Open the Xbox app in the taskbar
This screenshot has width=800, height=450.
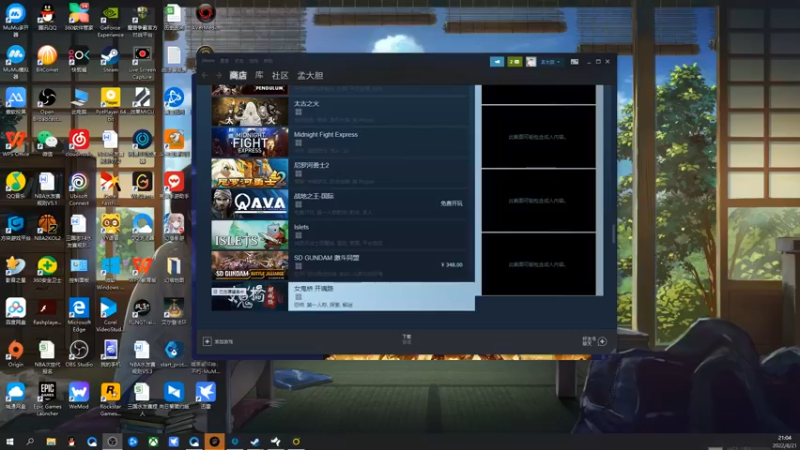click(x=153, y=441)
